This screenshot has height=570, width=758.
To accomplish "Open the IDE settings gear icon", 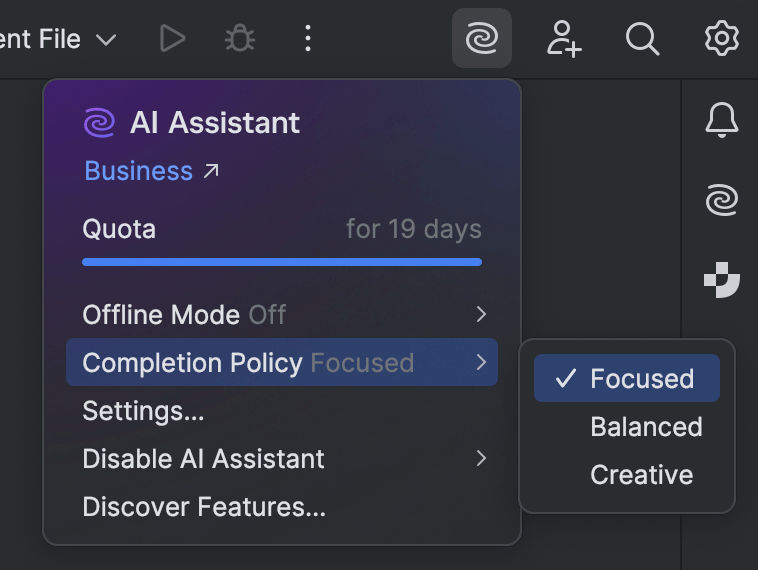I will coord(721,39).
